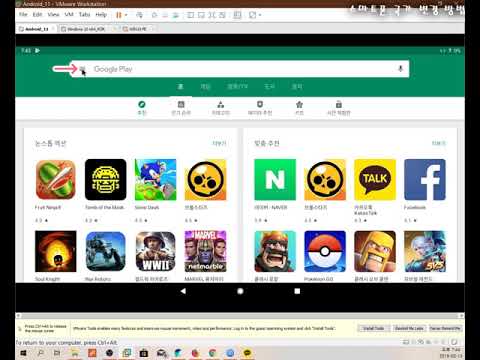Tap the Pokemon GO app icon
The width and height of the screenshot is (480, 360).
(x=325, y=251)
